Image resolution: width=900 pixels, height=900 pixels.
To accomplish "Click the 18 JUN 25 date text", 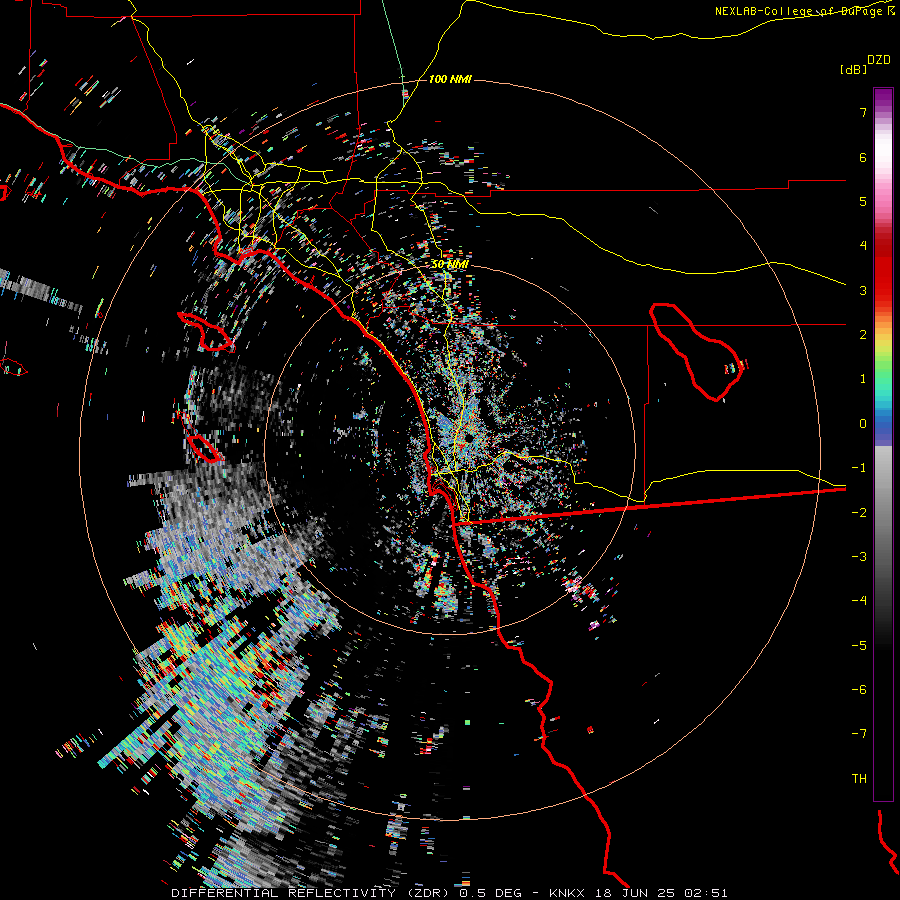I will click(633, 893).
